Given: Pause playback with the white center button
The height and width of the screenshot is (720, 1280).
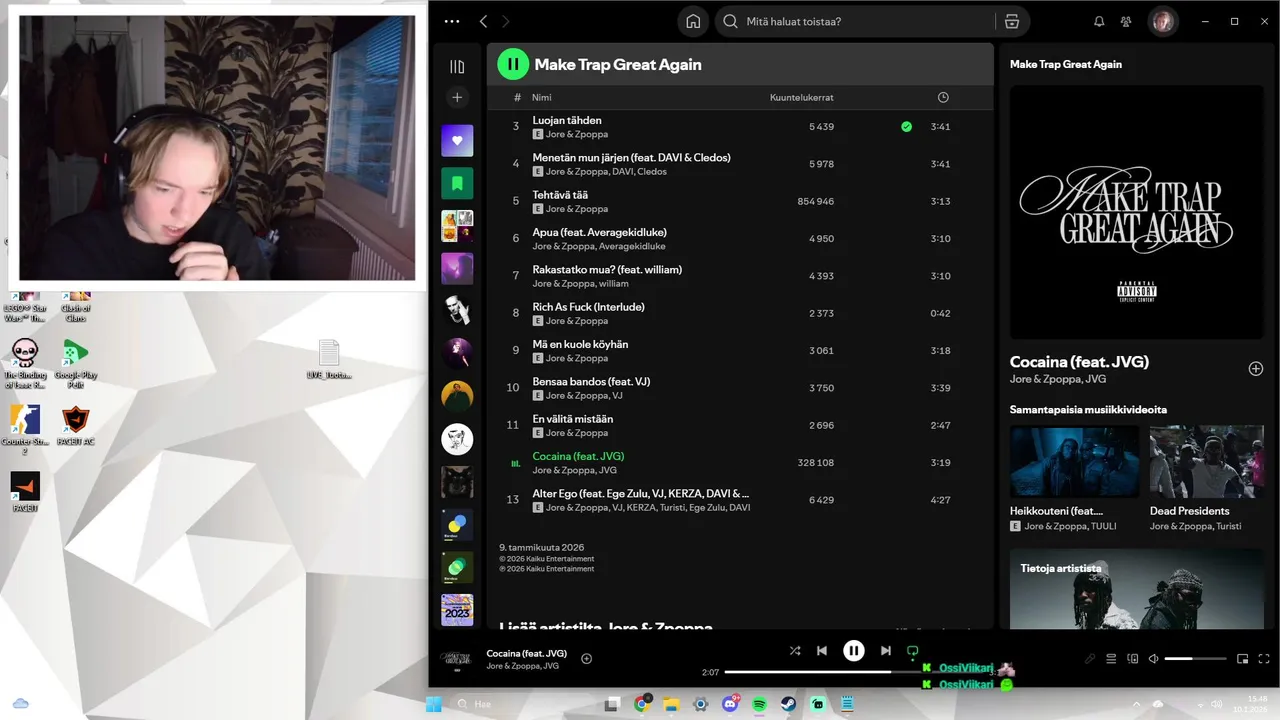Looking at the screenshot, I should click(x=854, y=651).
